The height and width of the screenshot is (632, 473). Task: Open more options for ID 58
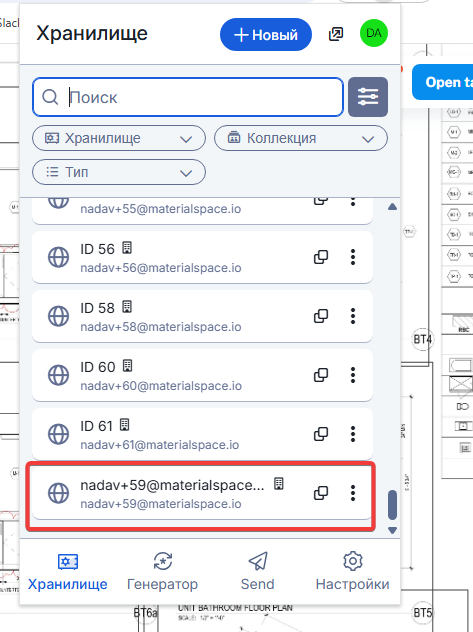[353, 316]
